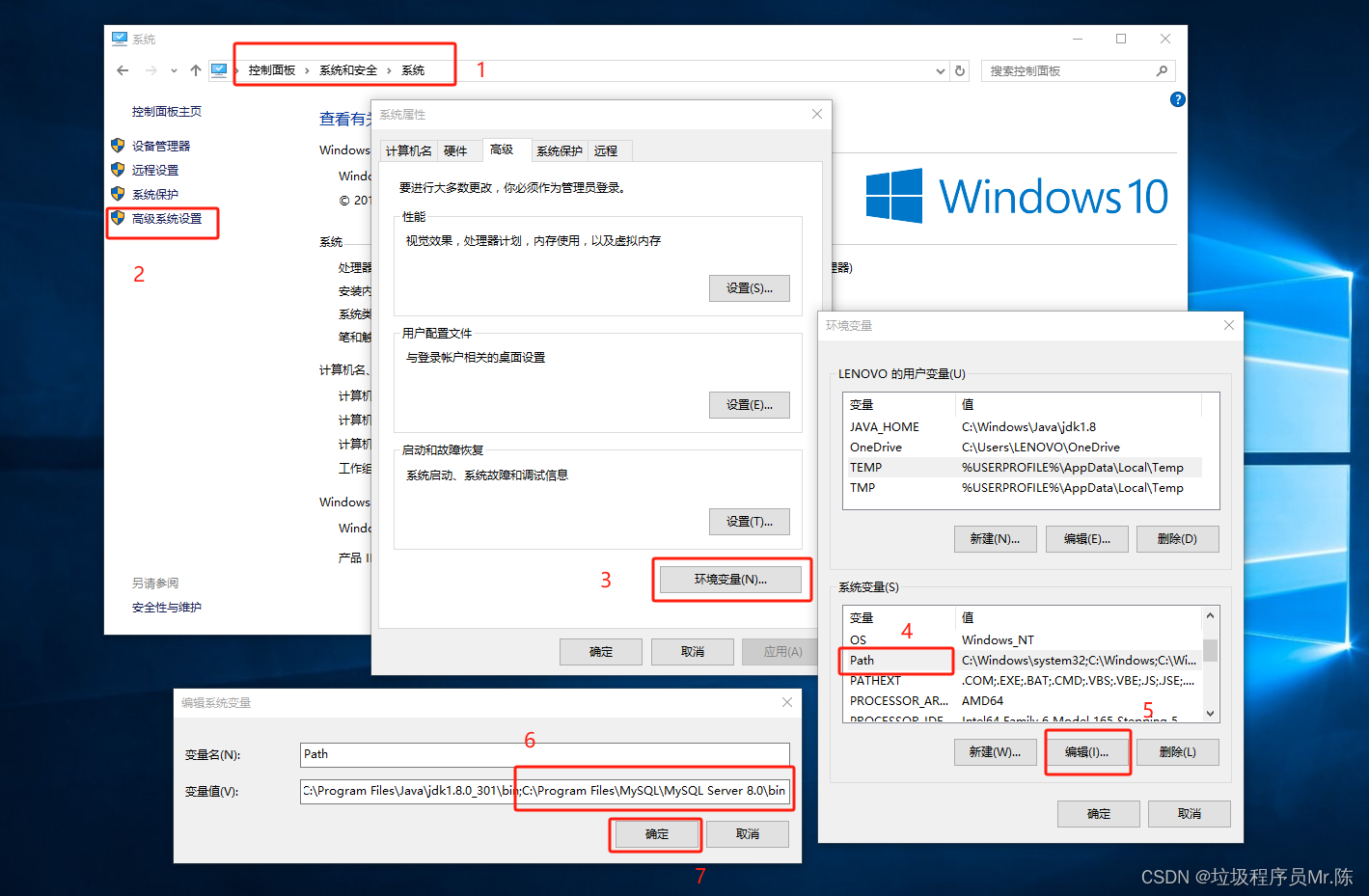The width and height of the screenshot is (1369, 896).
Task: Click 取消 in the 系统属性 dialog
Action: [x=693, y=652]
